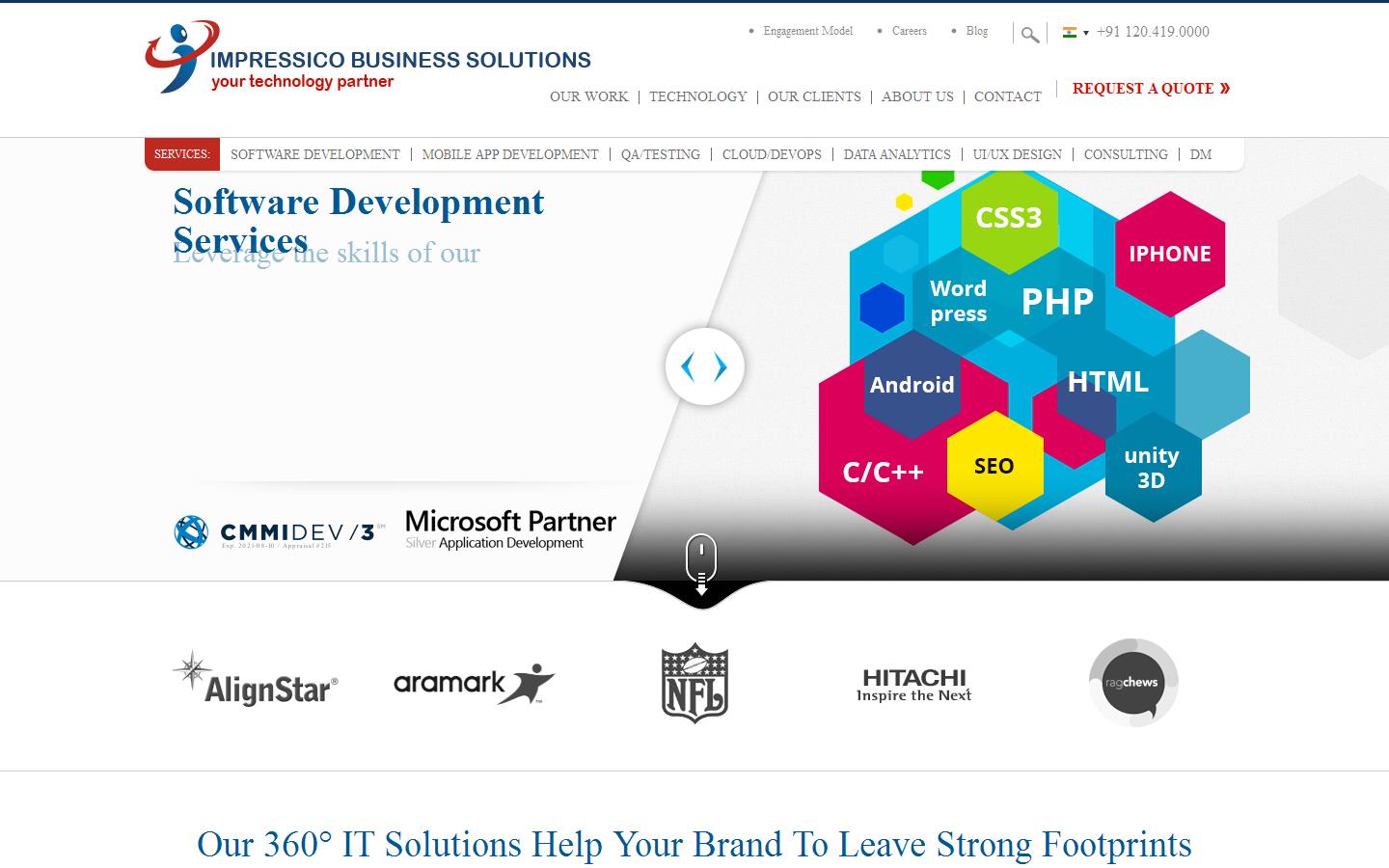
Task: Click the PHP hexagon icon
Action: 1058,301
